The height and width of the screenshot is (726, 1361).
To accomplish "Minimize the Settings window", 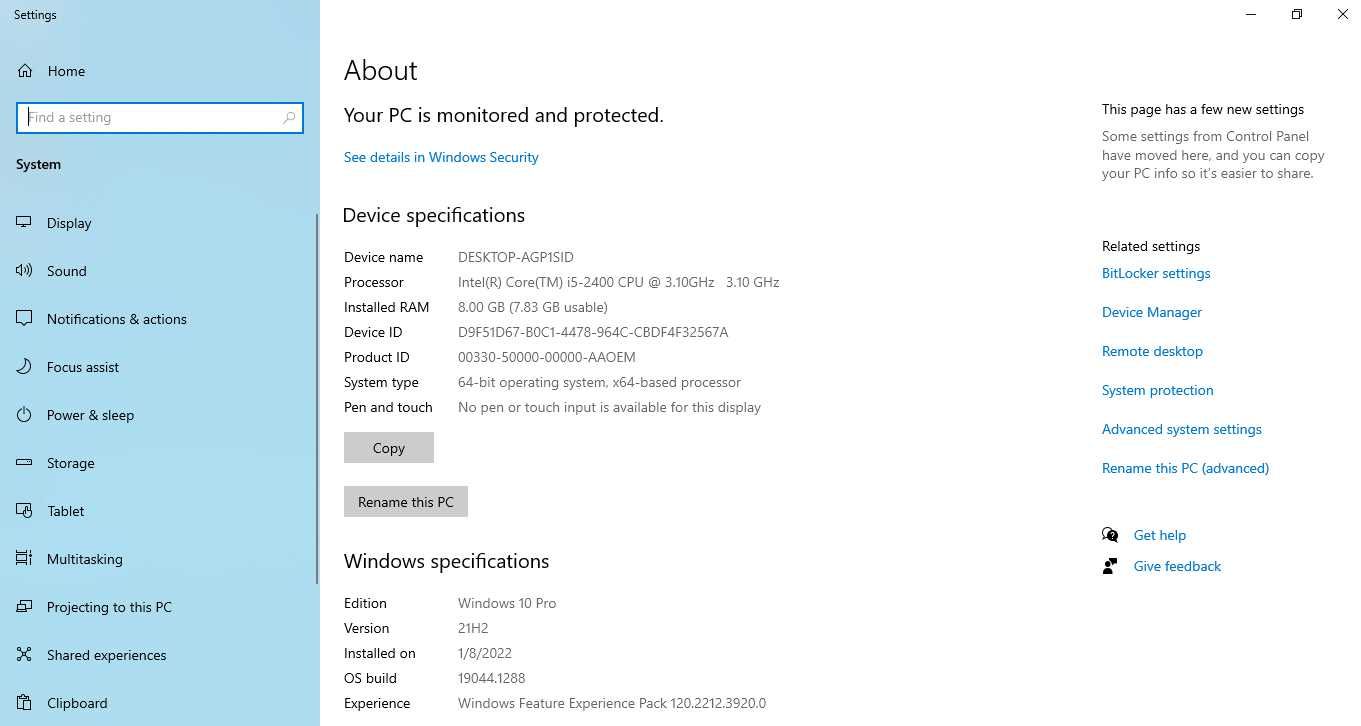I will [1251, 15].
